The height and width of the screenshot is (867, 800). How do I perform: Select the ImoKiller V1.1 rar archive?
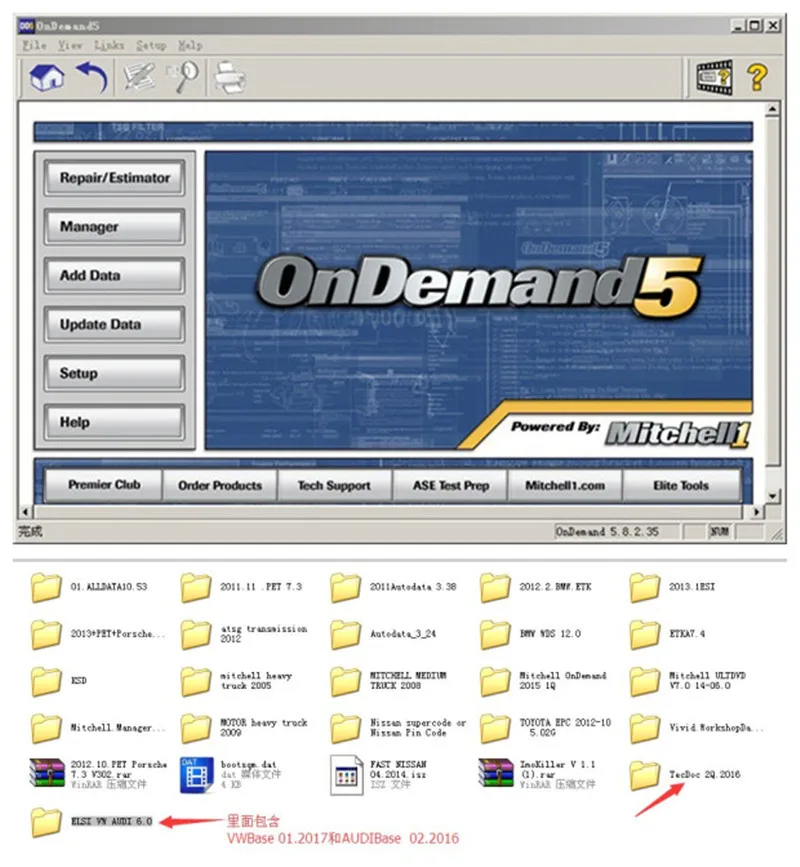538,774
